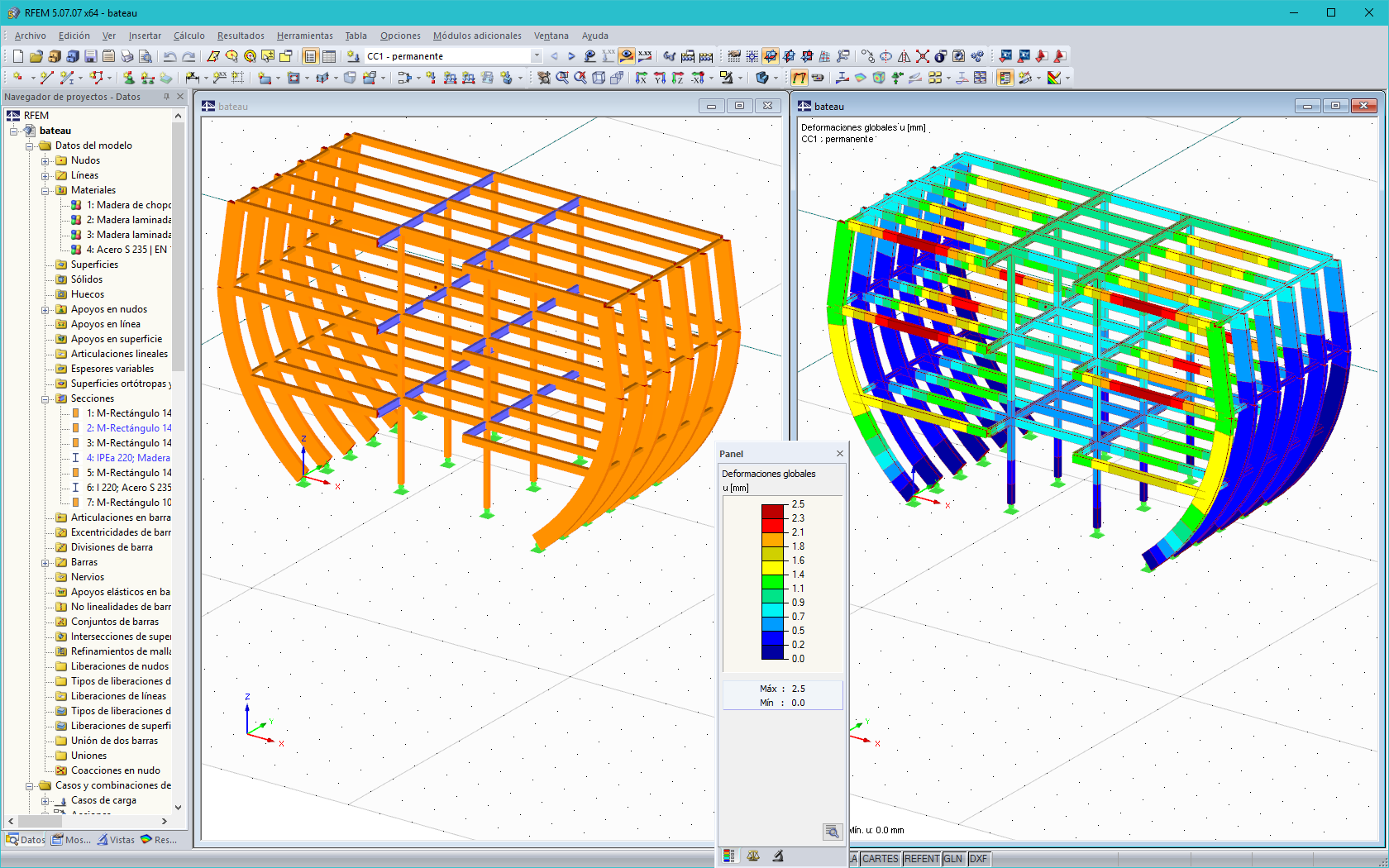
Task: Undo the last action
Action: pos(170,56)
